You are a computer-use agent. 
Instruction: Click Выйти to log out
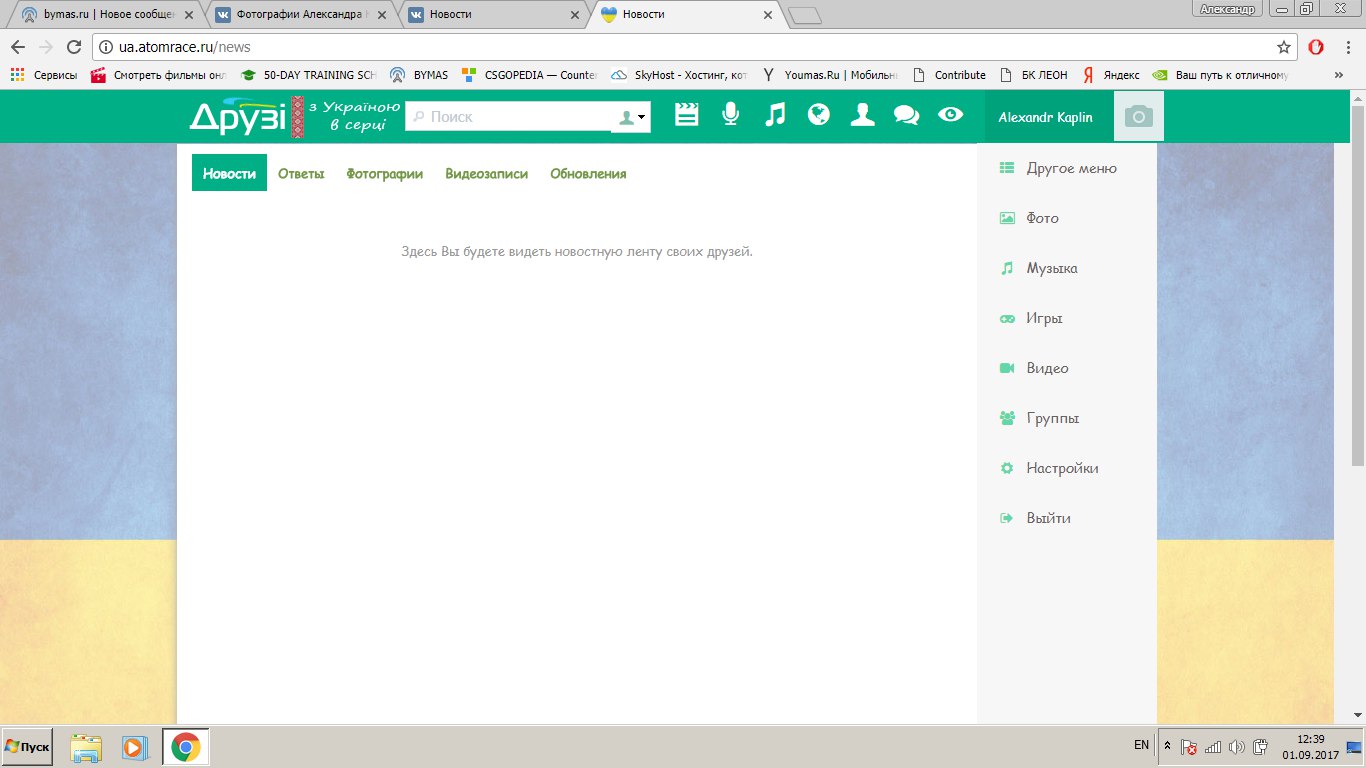pyautogui.click(x=1048, y=518)
